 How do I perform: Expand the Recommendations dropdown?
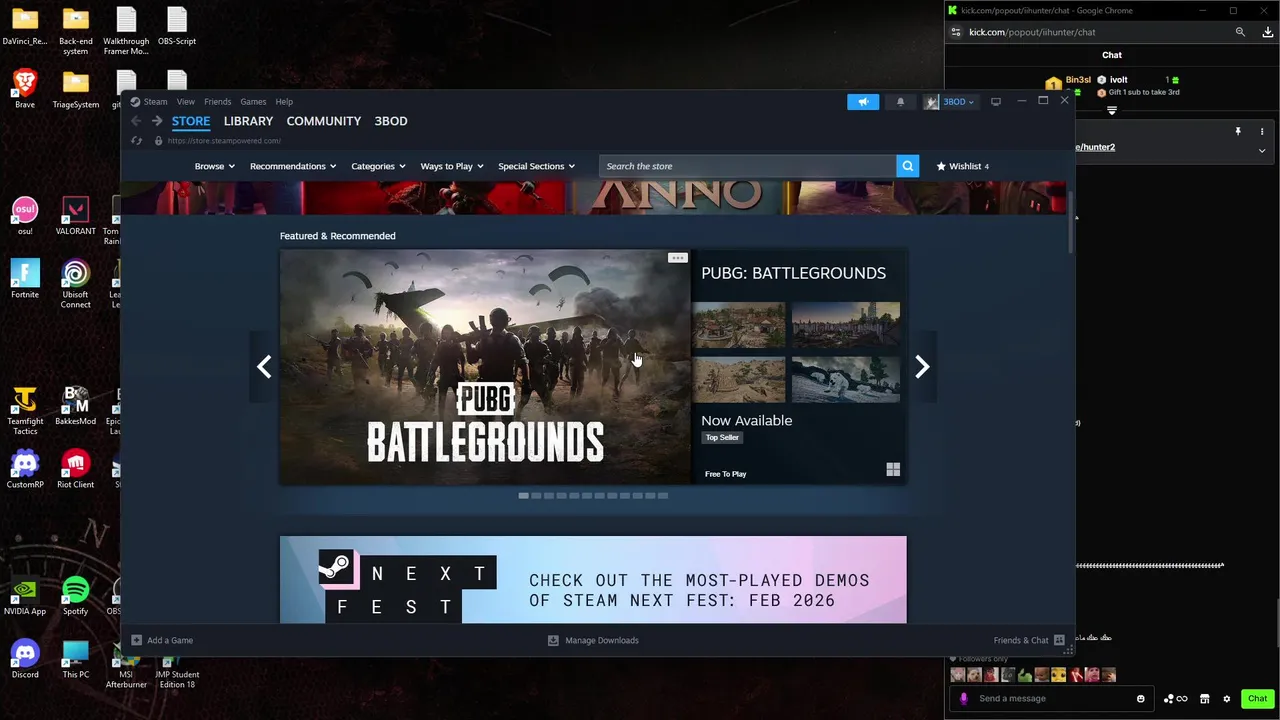(x=293, y=166)
